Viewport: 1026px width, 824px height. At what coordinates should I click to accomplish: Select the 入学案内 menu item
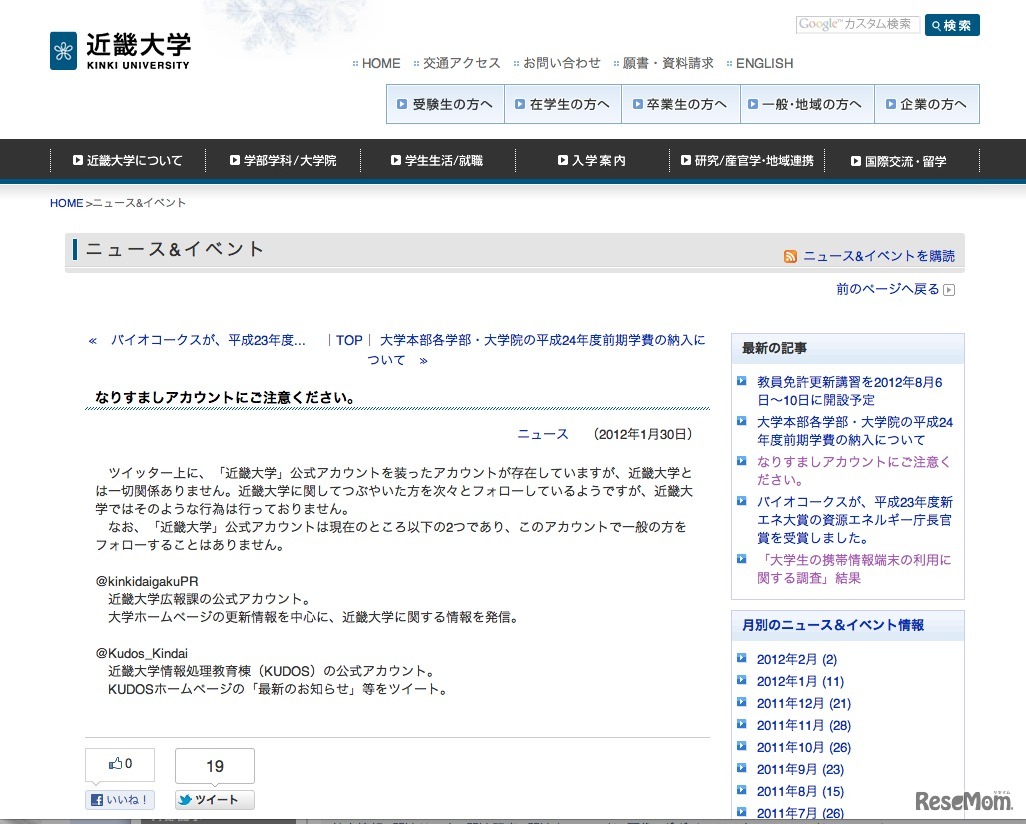click(x=591, y=160)
